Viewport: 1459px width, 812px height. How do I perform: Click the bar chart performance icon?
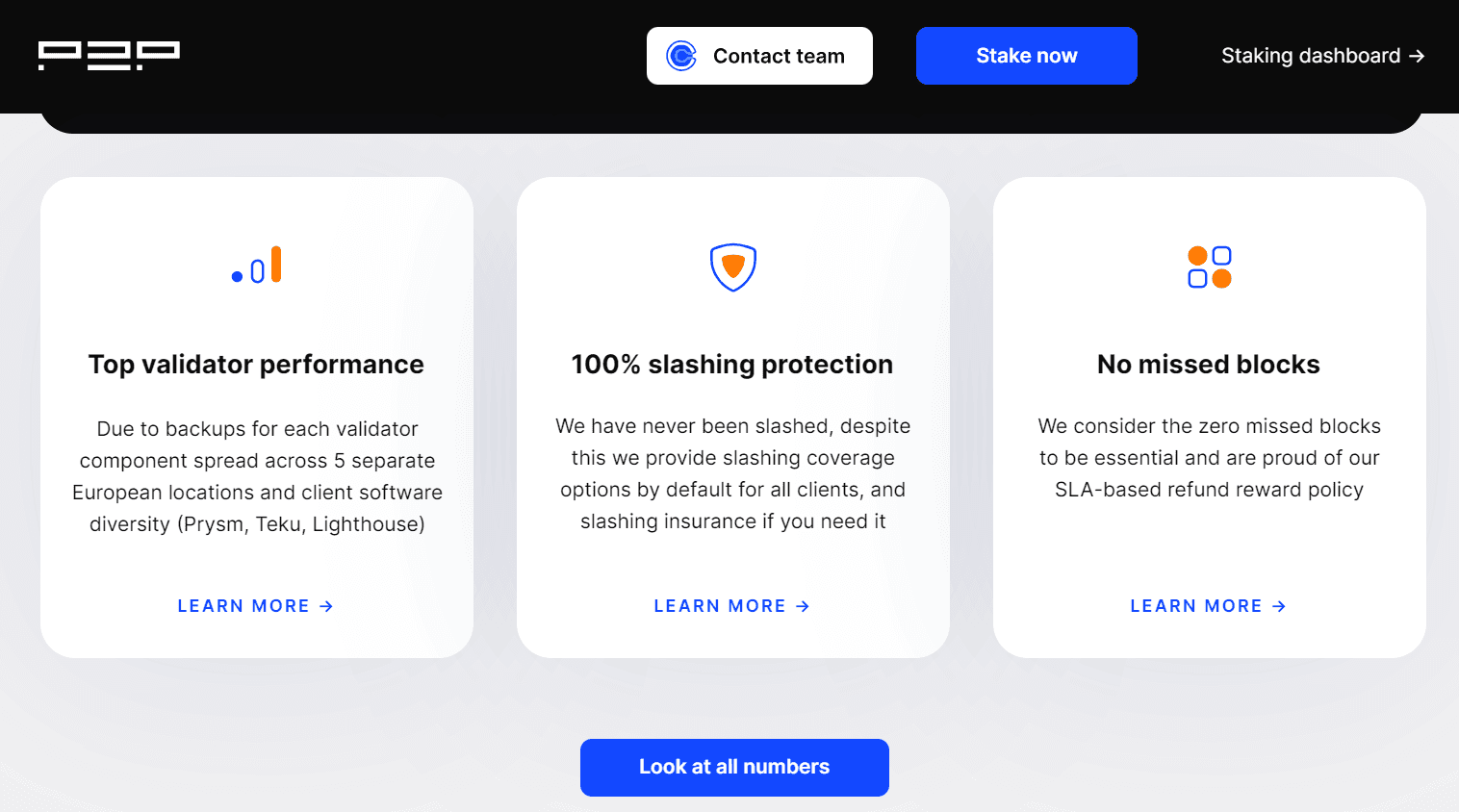(257, 266)
